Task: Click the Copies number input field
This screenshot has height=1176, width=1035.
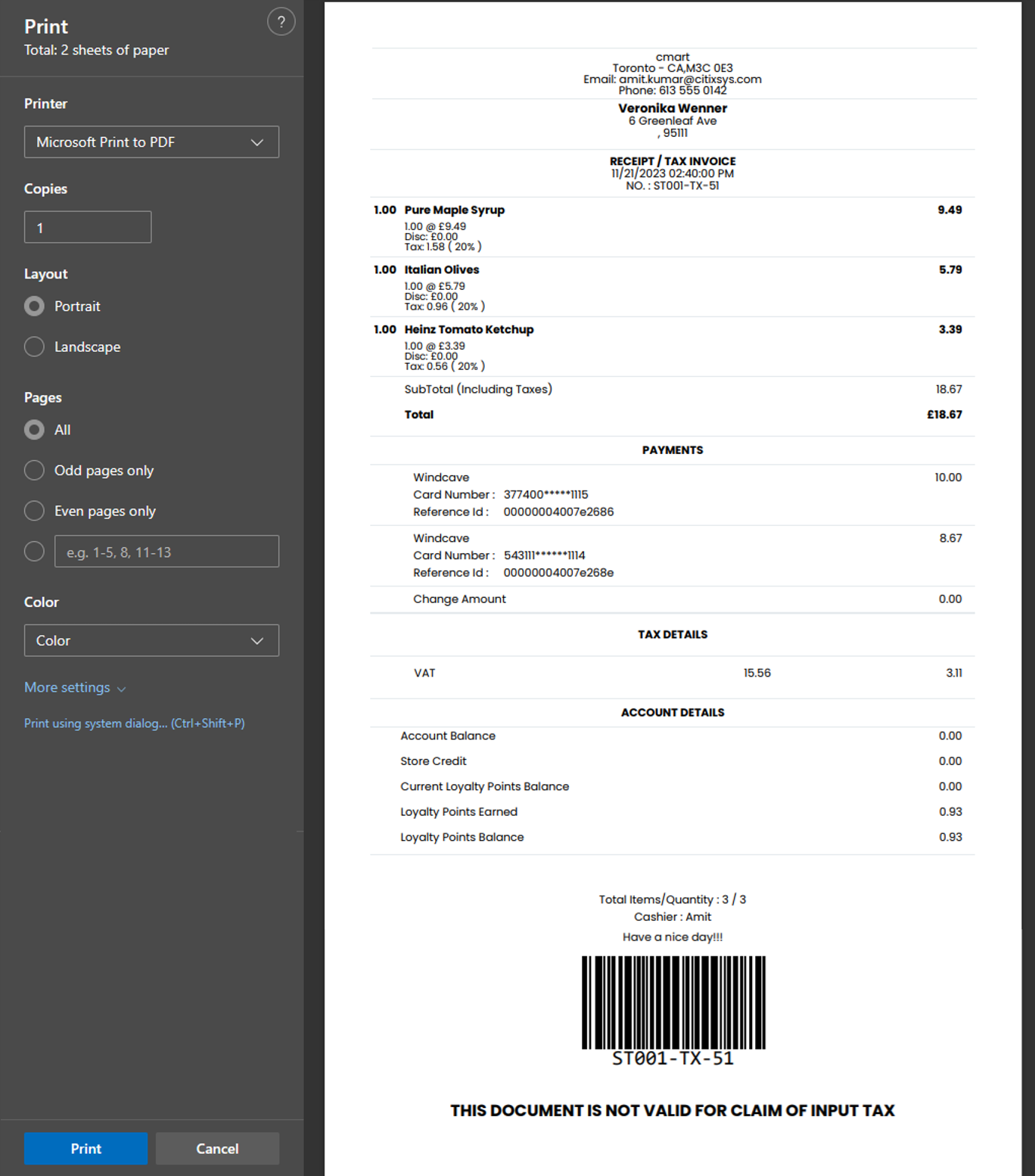Action: tap(88, 227)
